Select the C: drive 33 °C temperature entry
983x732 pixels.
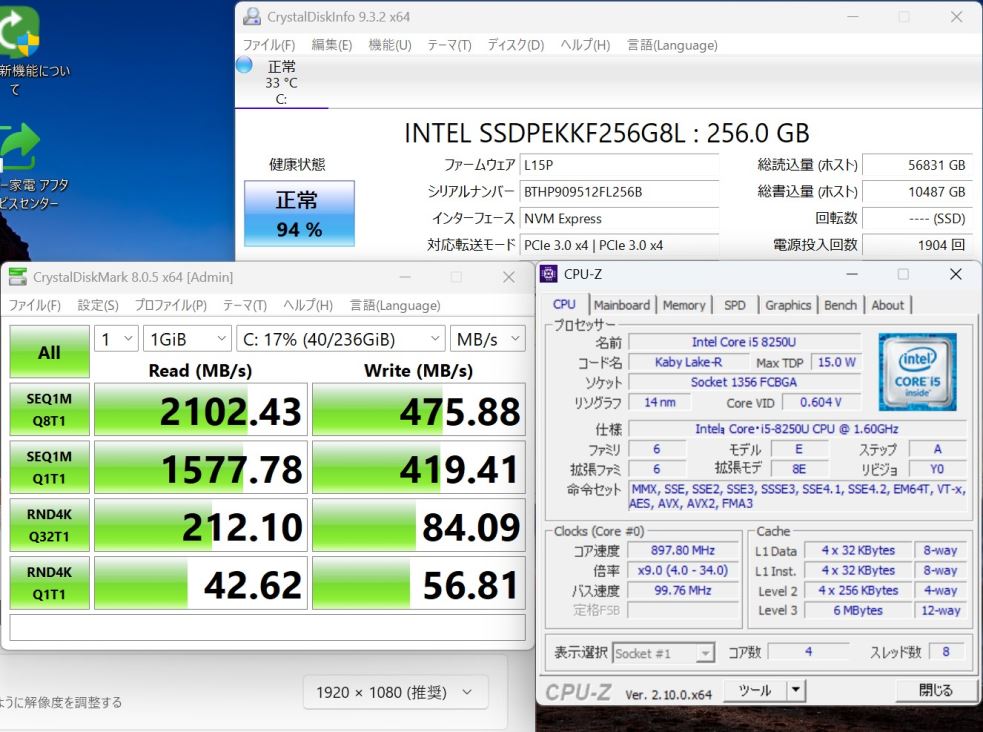point(281,83)
